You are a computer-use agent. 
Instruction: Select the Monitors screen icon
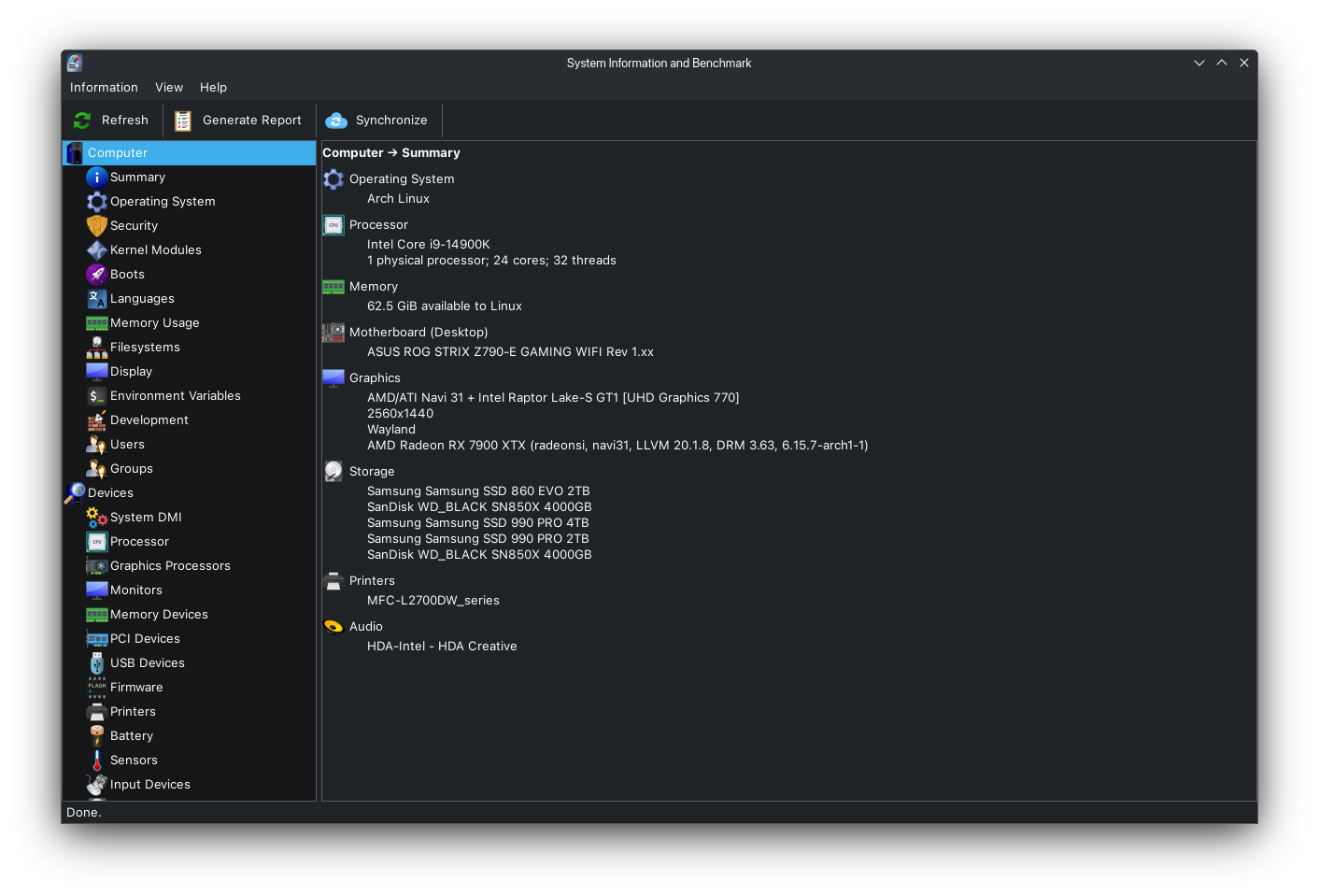pos(96,590)
